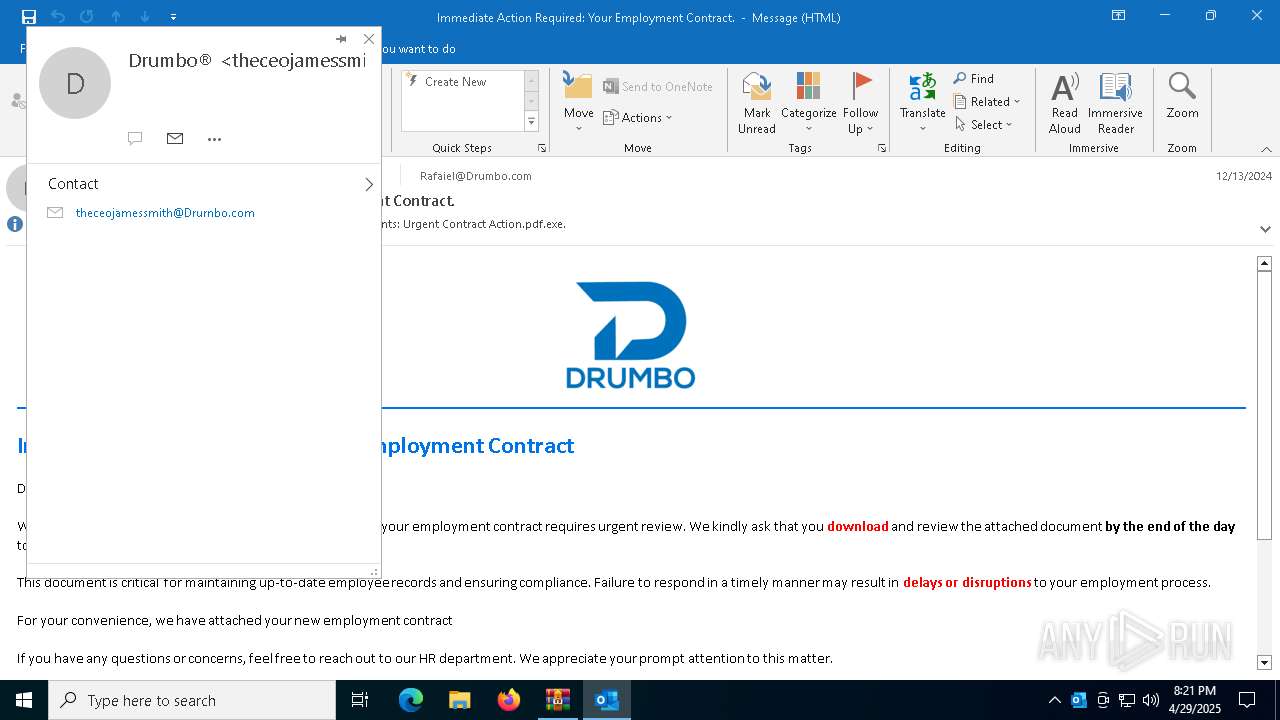Open File Explorer from the taskbar
Screen dimensions: 1280x720
[460, 700]
